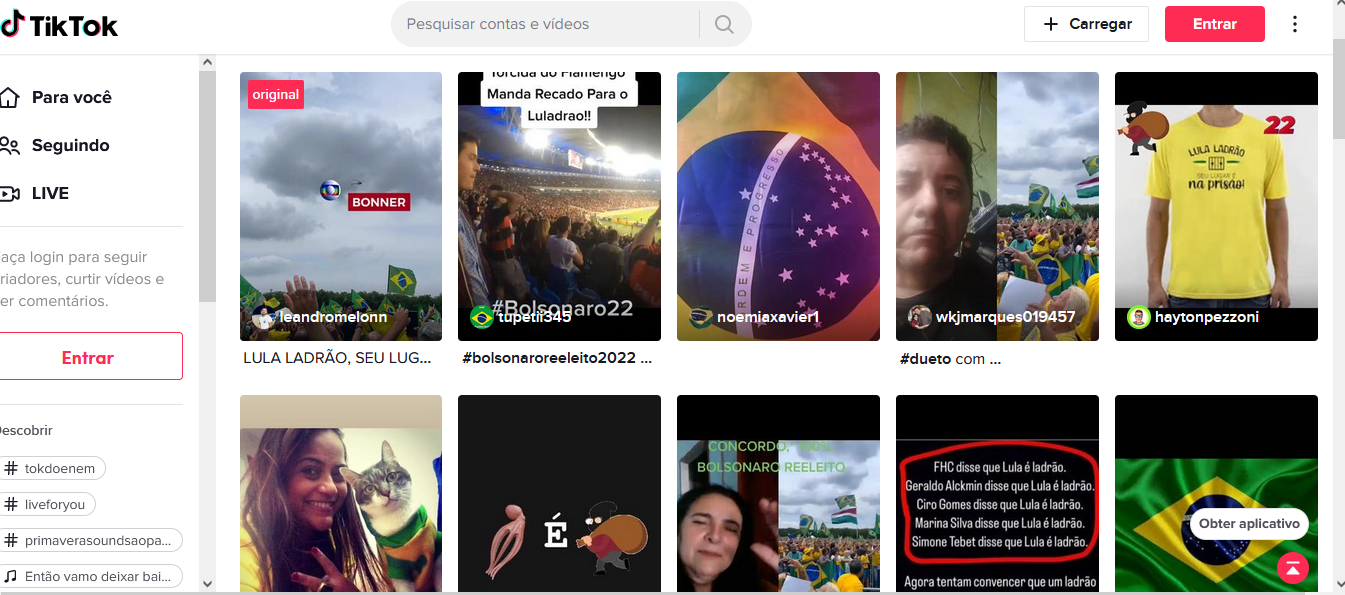
Task: Click the TikTok logo
Action: (59, 24)
